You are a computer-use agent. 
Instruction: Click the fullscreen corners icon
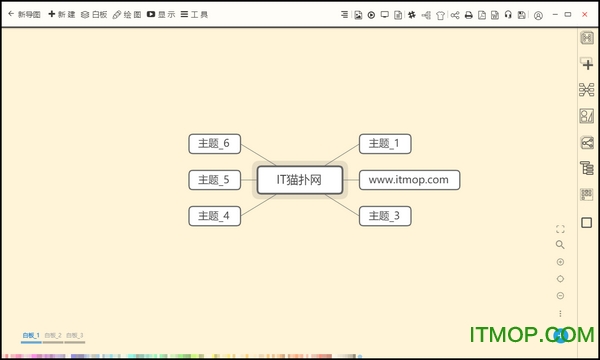pyautogui.click(x=560, y=229)
